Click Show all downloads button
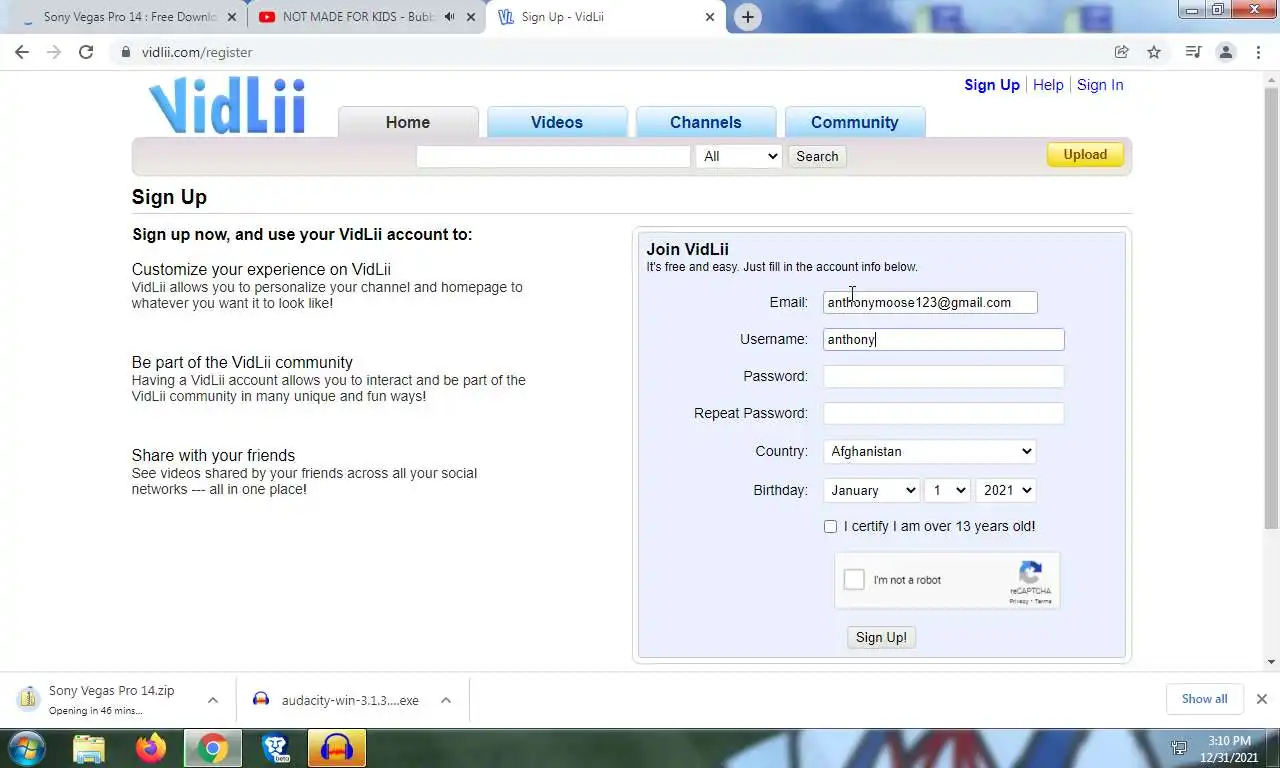Viewport: 1280px width, 768px height. point(1204,699)
